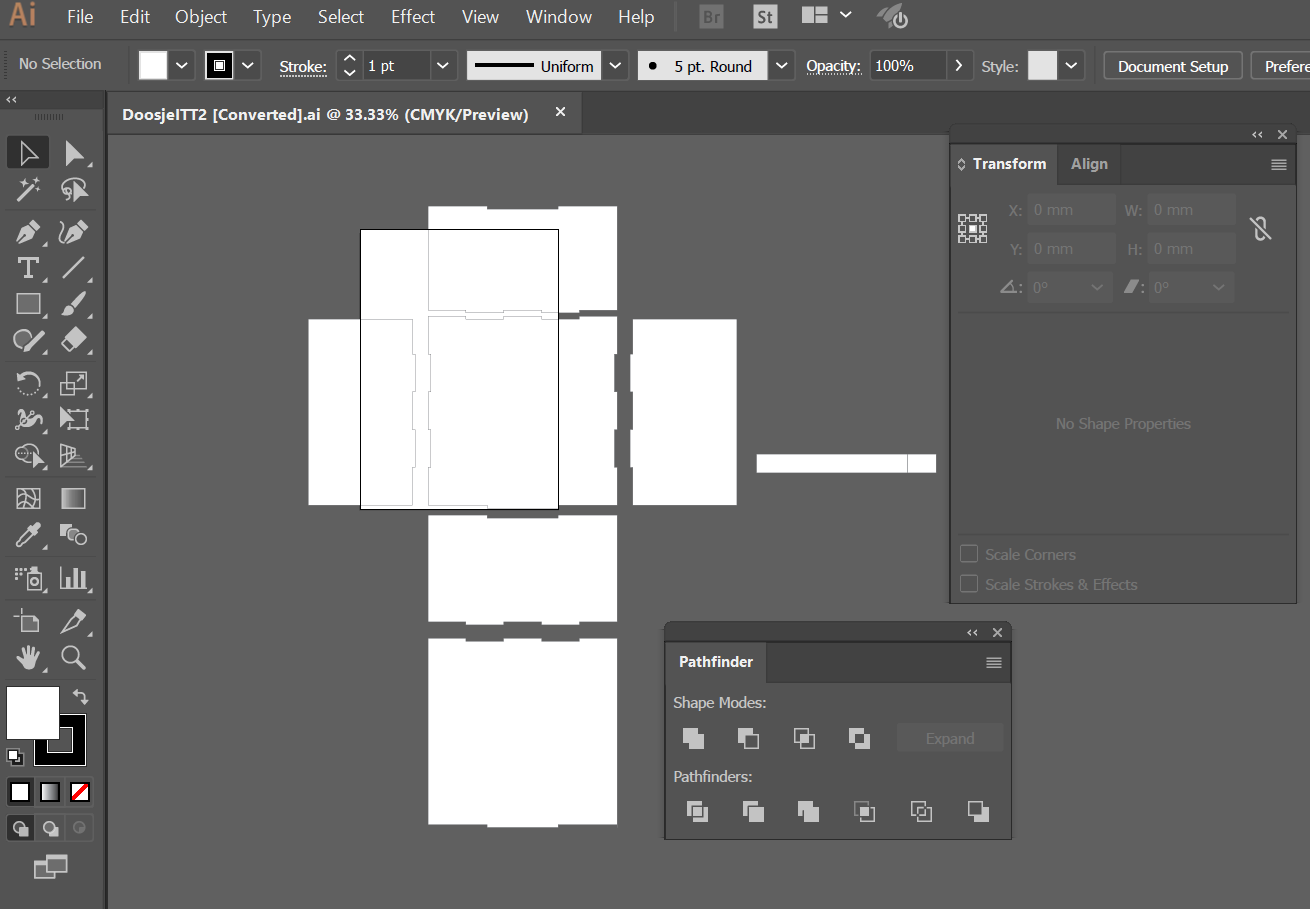1310x909 pixels.
Task: Swap fill and stroke colors
Action: [x=81, y=697]
